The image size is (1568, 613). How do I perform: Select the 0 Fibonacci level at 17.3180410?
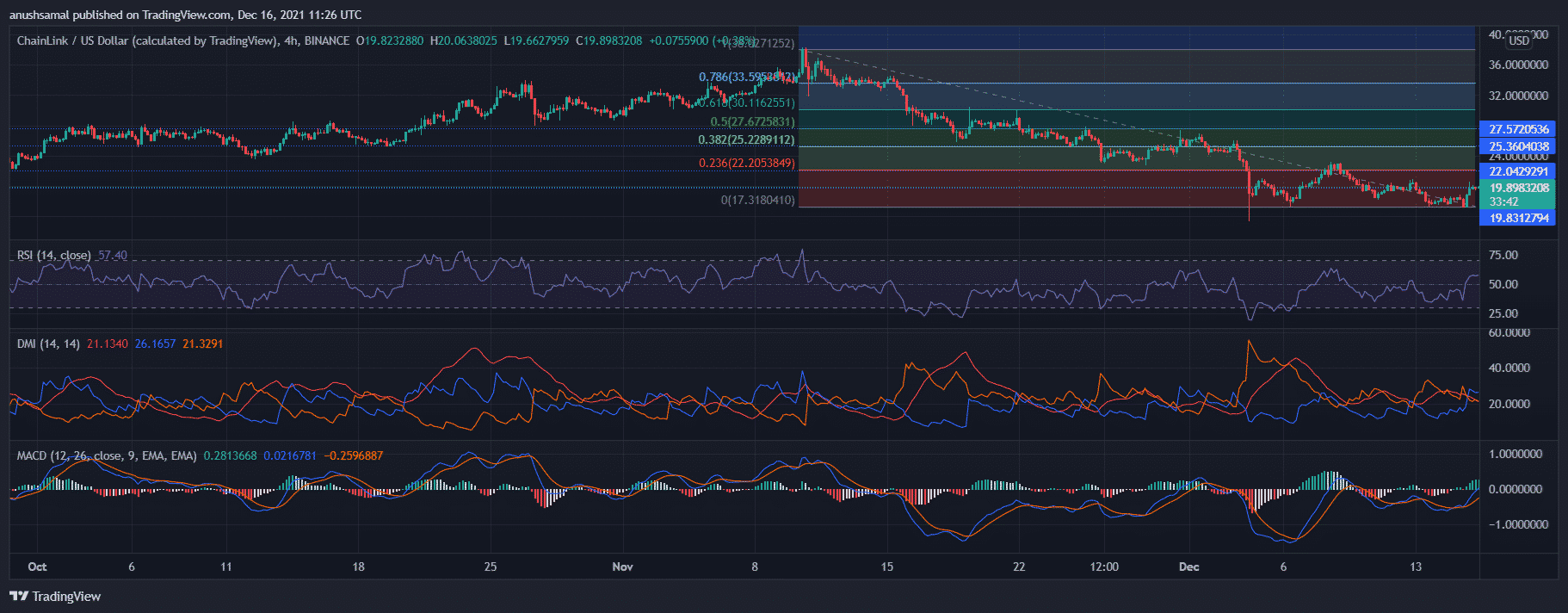tap(757, 200)
